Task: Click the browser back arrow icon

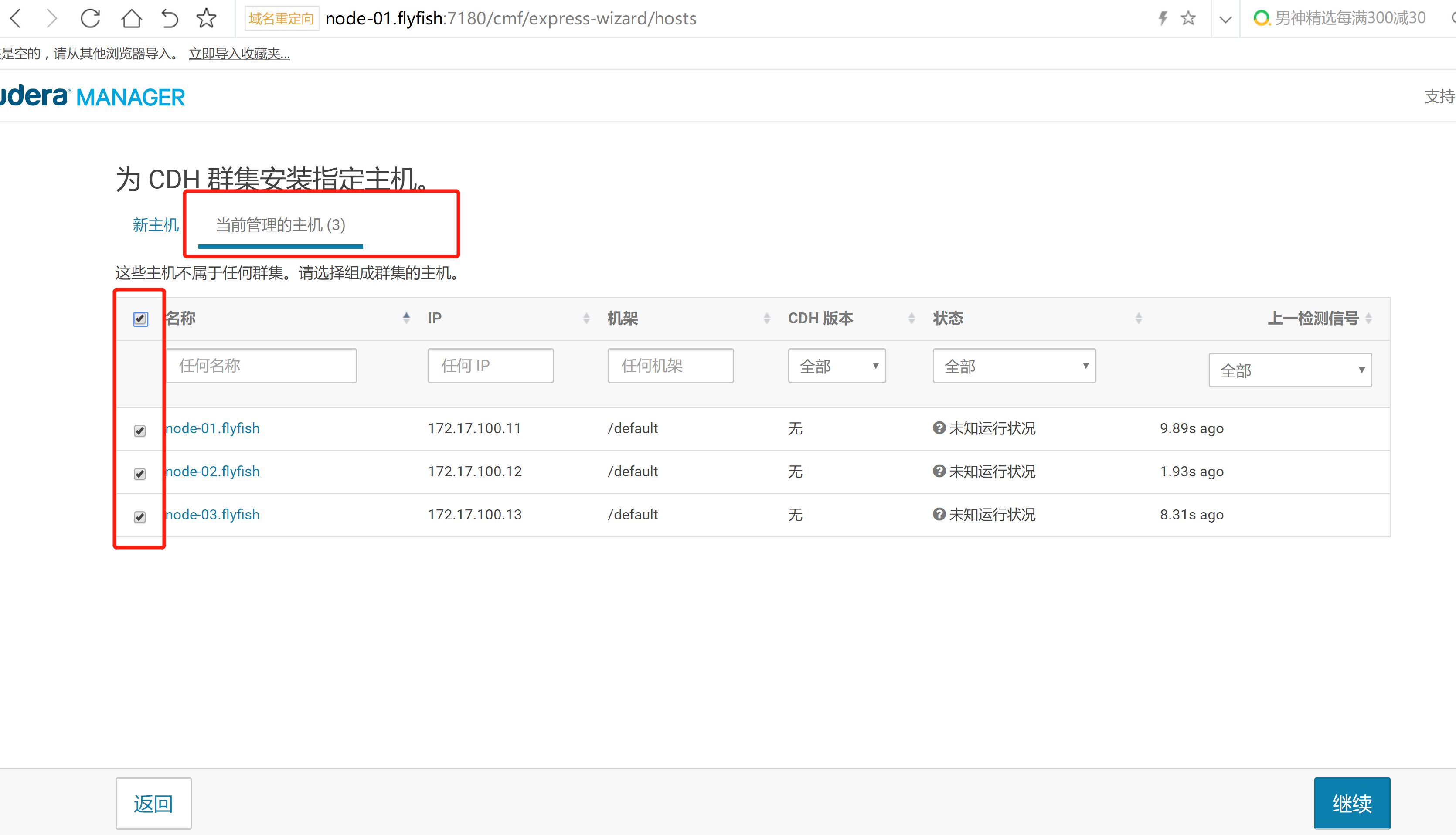Action: pyautogui.click(x=16, y=18)
